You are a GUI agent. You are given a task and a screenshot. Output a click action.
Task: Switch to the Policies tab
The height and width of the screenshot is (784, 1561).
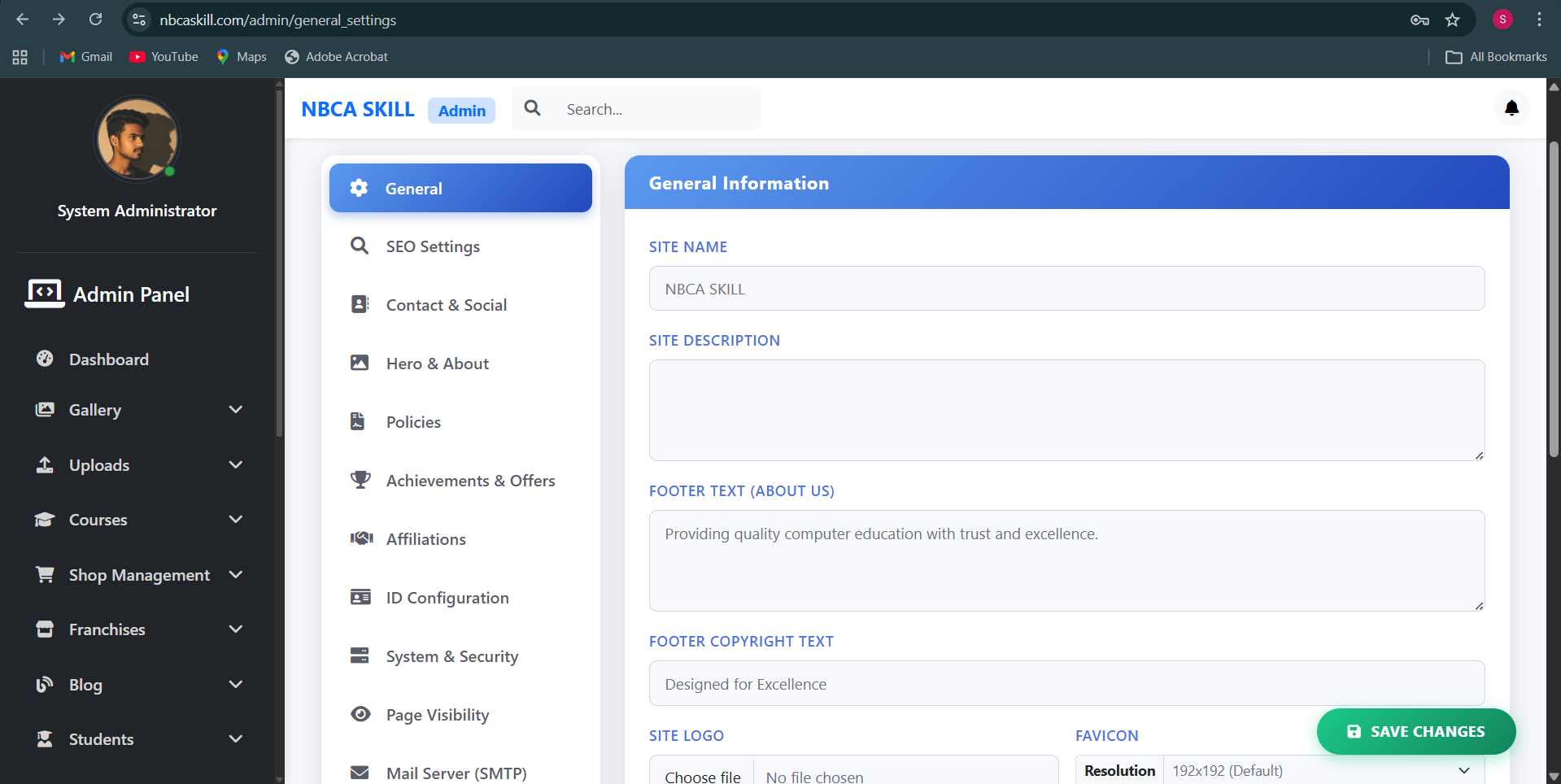[x=359, y=421]
